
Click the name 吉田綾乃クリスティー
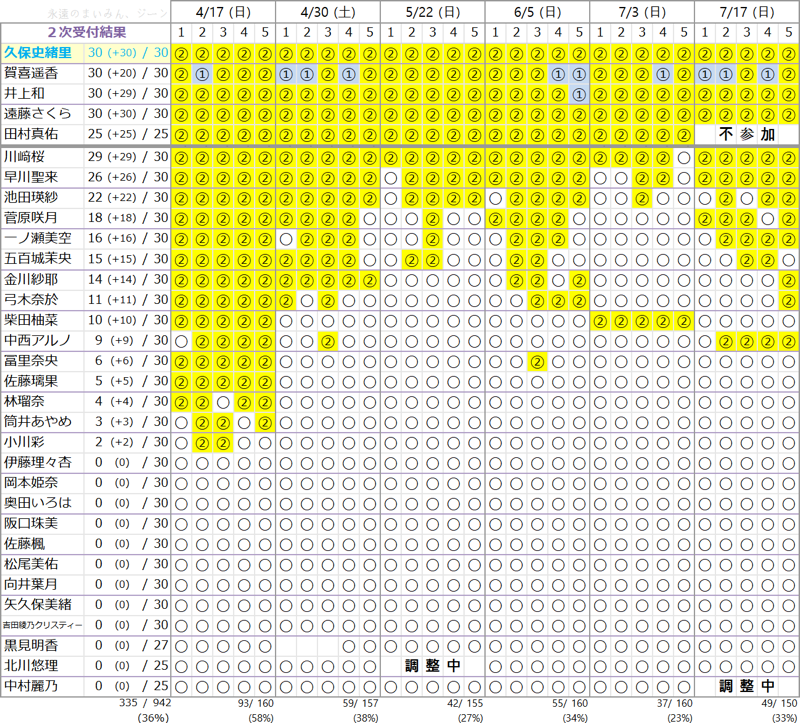[43, 625]
